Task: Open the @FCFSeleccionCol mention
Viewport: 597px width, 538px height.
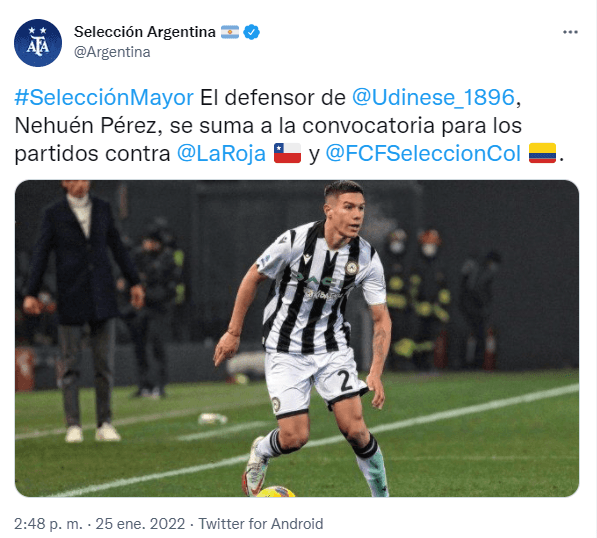Action: (423, 154)
